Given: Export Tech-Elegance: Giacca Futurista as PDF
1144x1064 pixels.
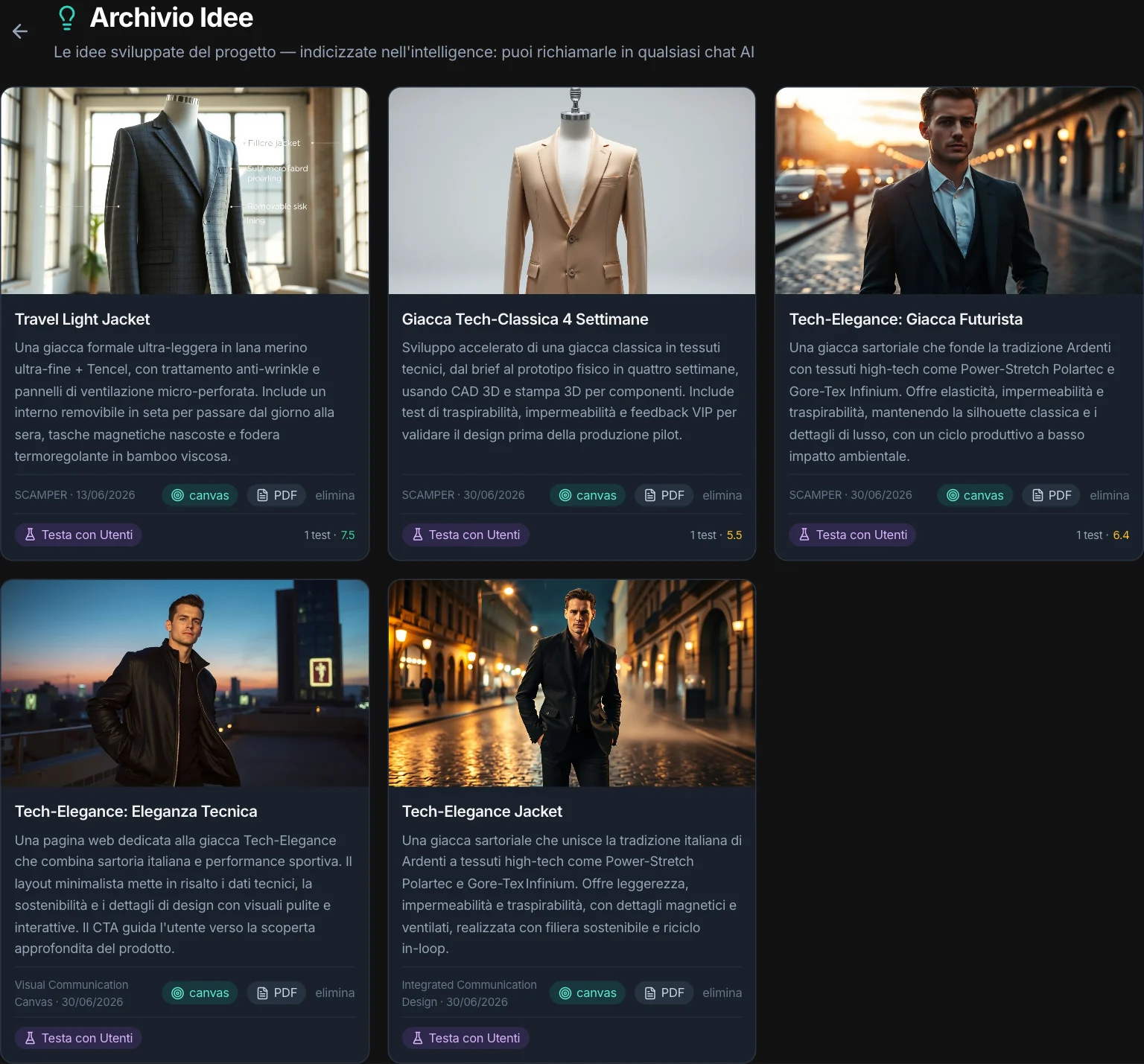Looking at the screenshot, I should [x=1051, y=495].
